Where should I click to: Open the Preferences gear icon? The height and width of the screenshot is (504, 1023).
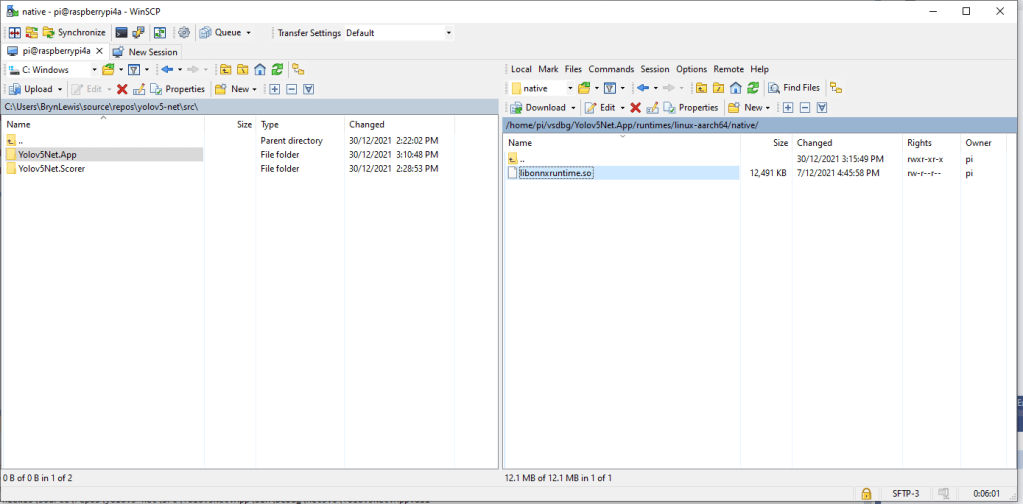(183, 32)
